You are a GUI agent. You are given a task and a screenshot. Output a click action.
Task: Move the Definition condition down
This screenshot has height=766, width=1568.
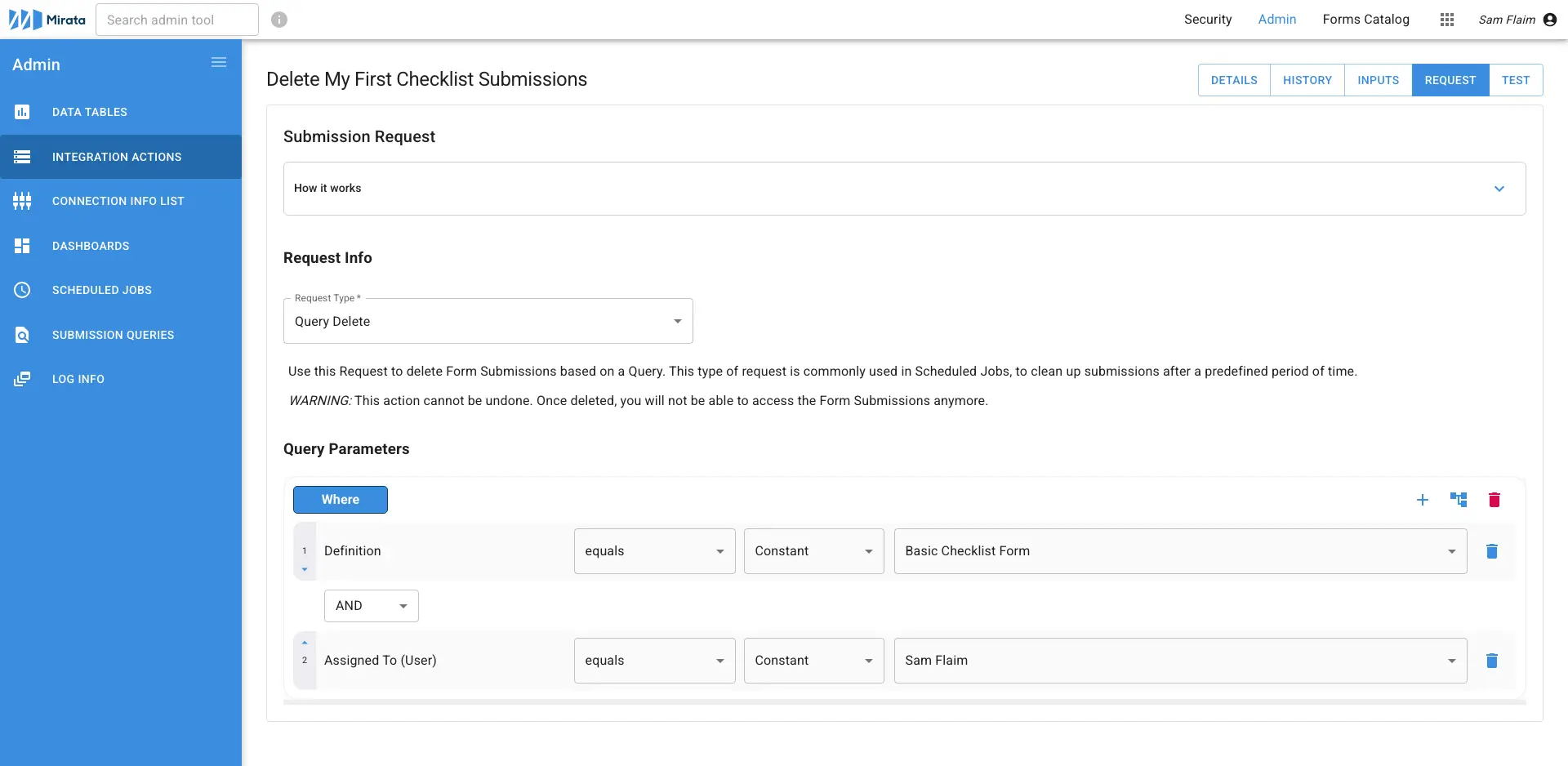coord(305,569)
